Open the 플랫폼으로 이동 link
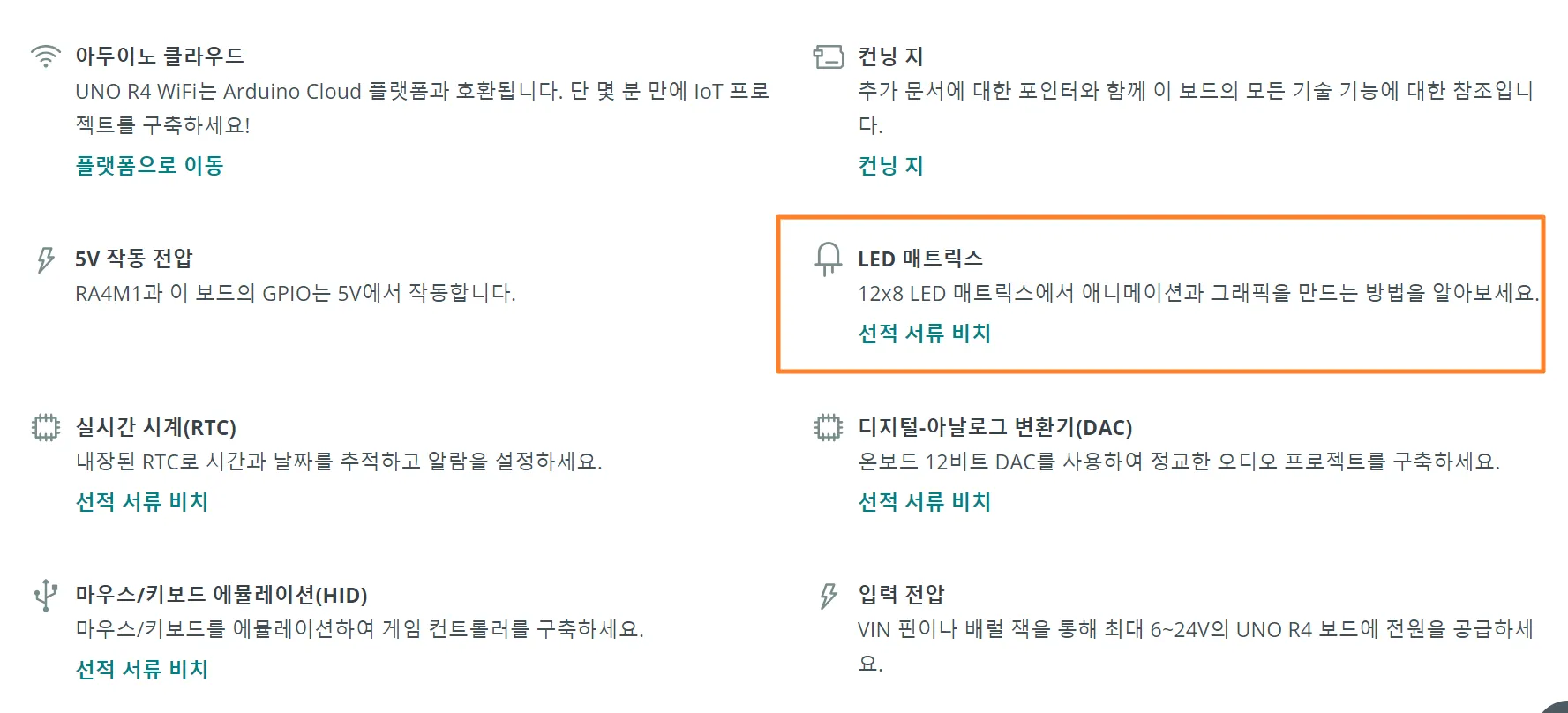Viewport: 1568px width, 713px height. [x=149, y=166]
